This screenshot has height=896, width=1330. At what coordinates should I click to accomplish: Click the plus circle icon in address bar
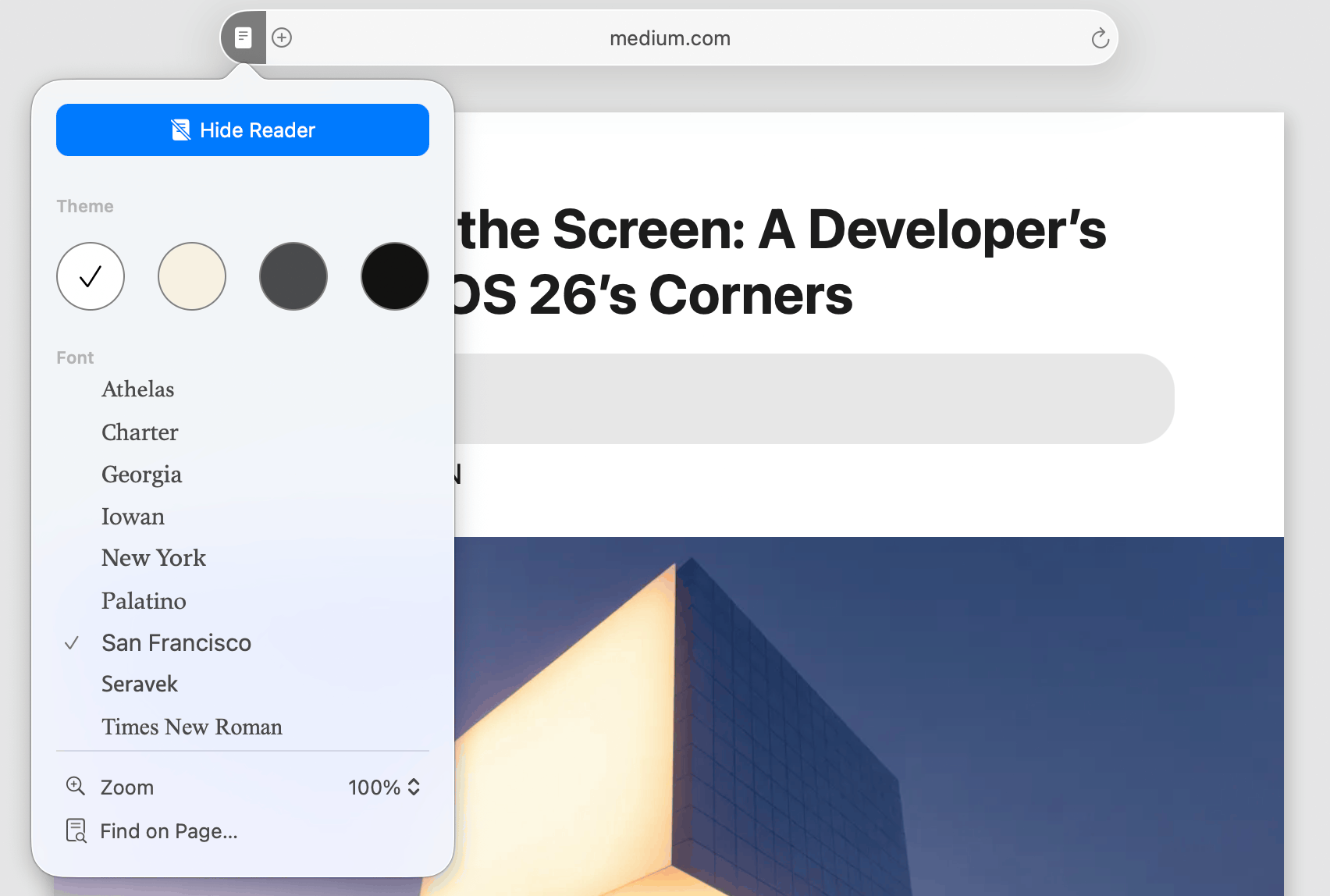coord(282,37)
